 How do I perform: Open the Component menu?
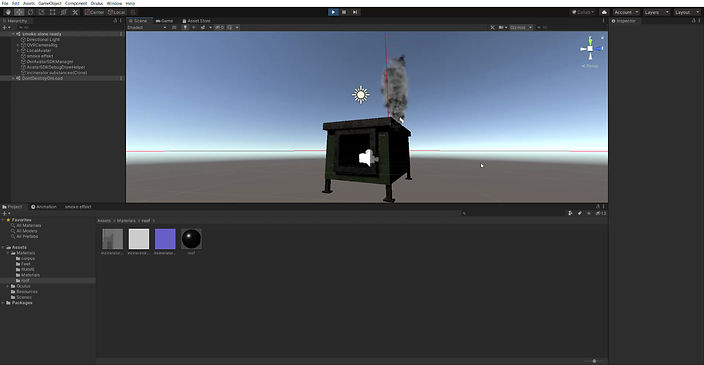(x=76, y=3)
